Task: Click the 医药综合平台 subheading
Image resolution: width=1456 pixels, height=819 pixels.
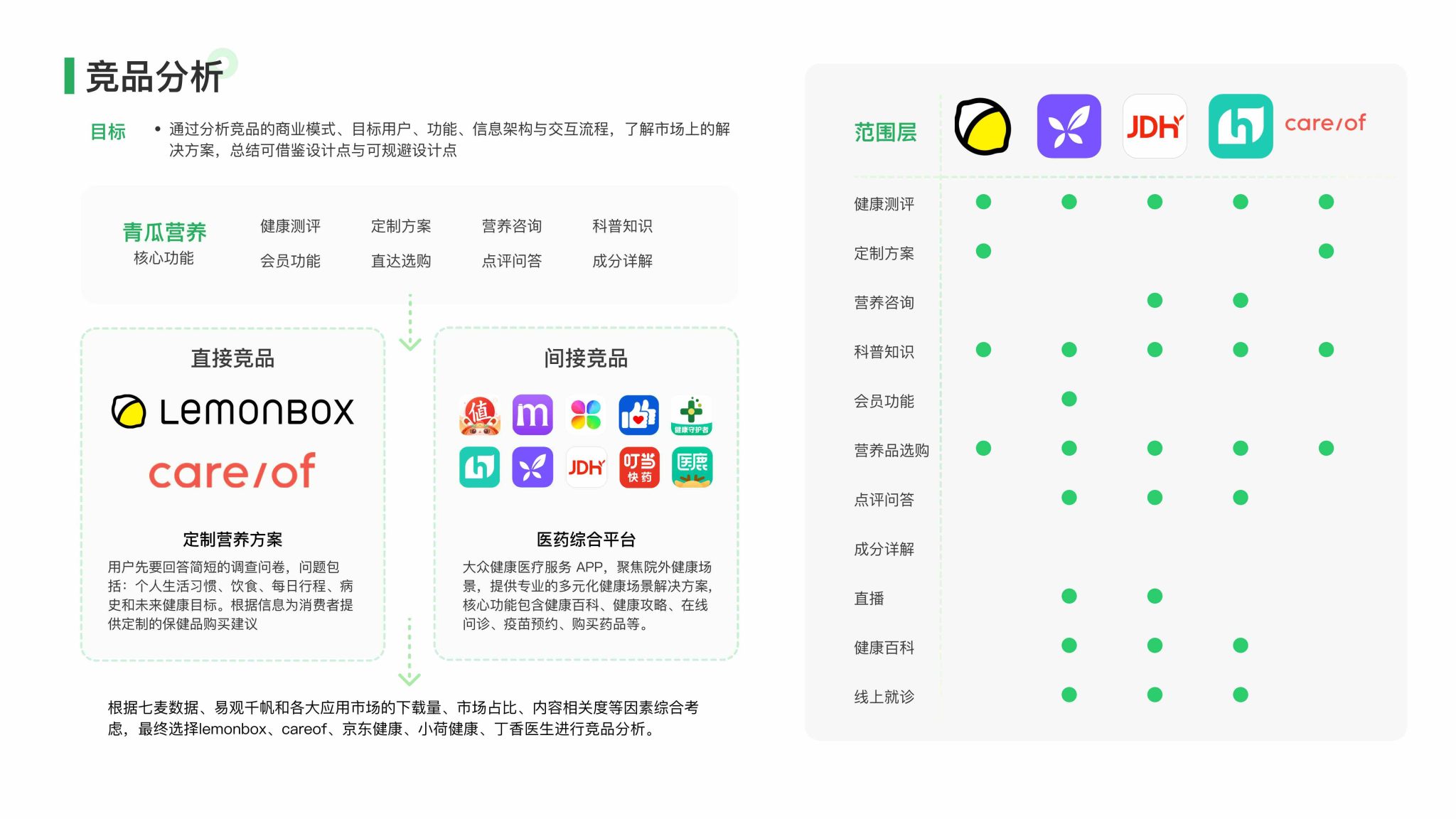Action: pos(586,540)
